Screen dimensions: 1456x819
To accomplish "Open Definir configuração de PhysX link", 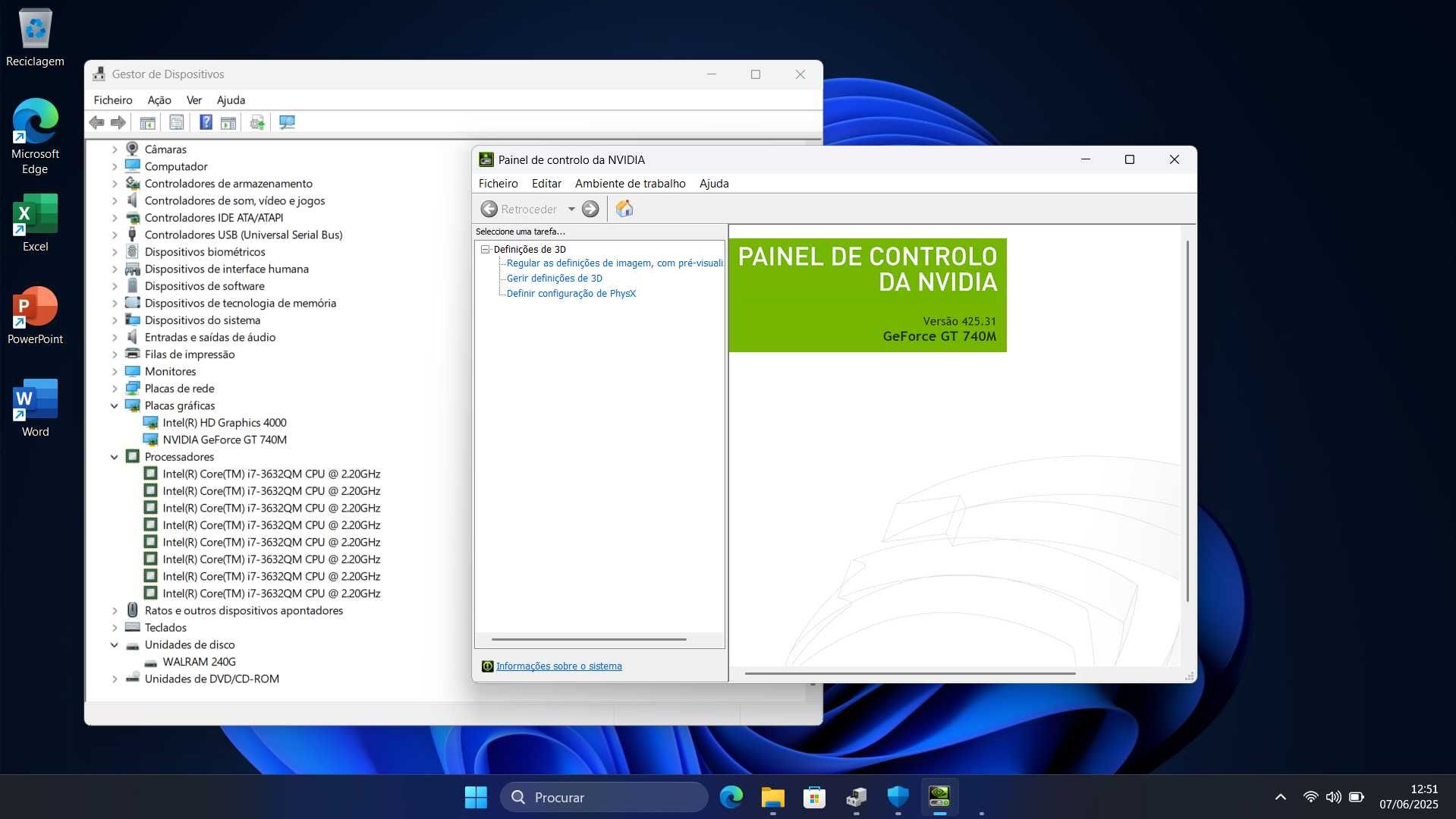I will pos(571,294).
